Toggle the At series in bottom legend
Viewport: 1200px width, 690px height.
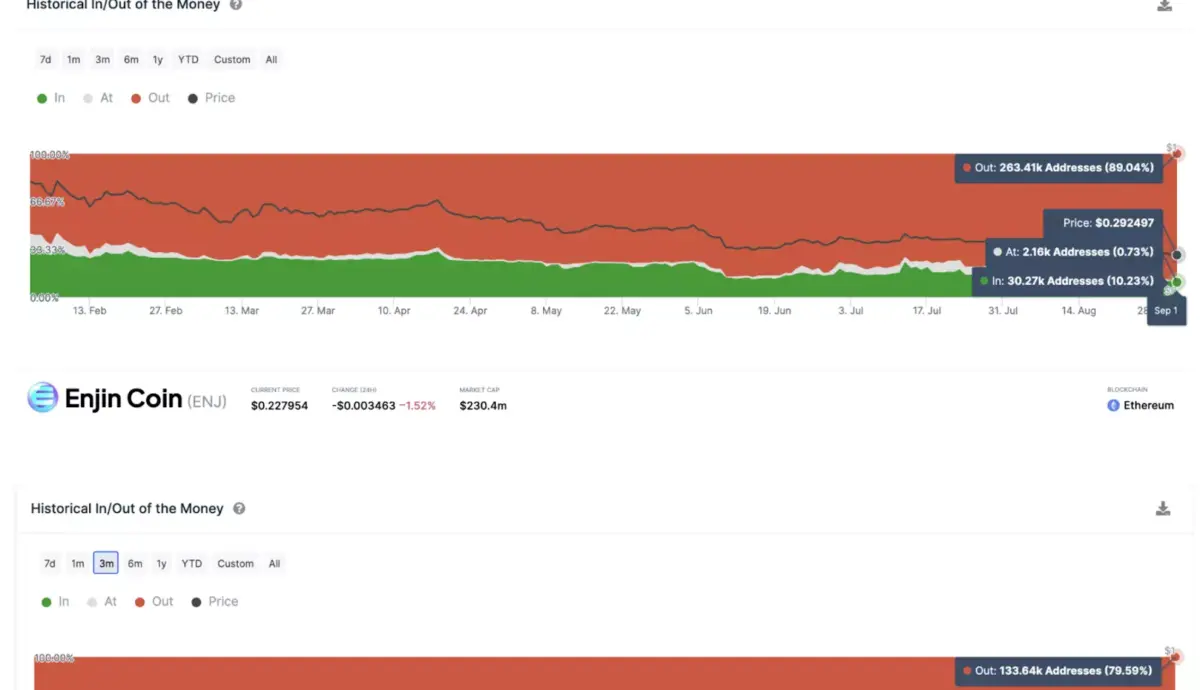pyautogui.click(x=102, y=602)
